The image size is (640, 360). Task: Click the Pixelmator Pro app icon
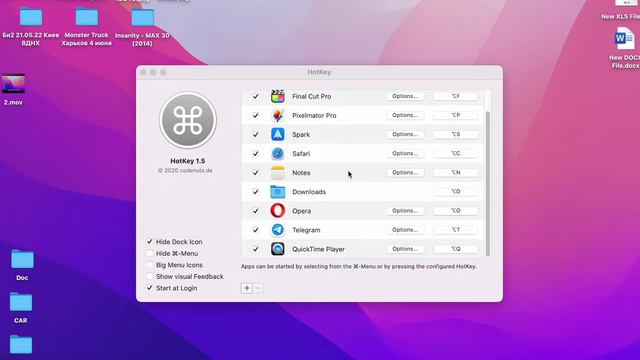pyautogui.click(x=278, y=116)
